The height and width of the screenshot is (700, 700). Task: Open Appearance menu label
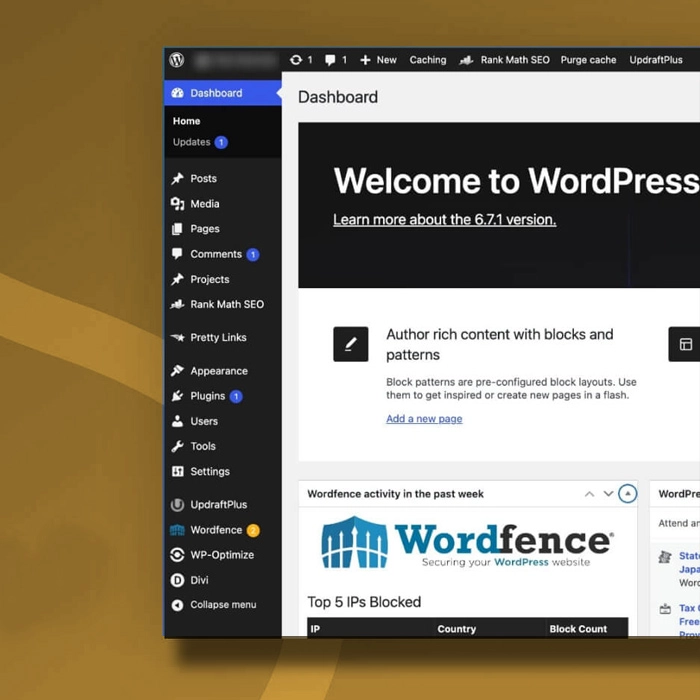[x=219, y=371]
